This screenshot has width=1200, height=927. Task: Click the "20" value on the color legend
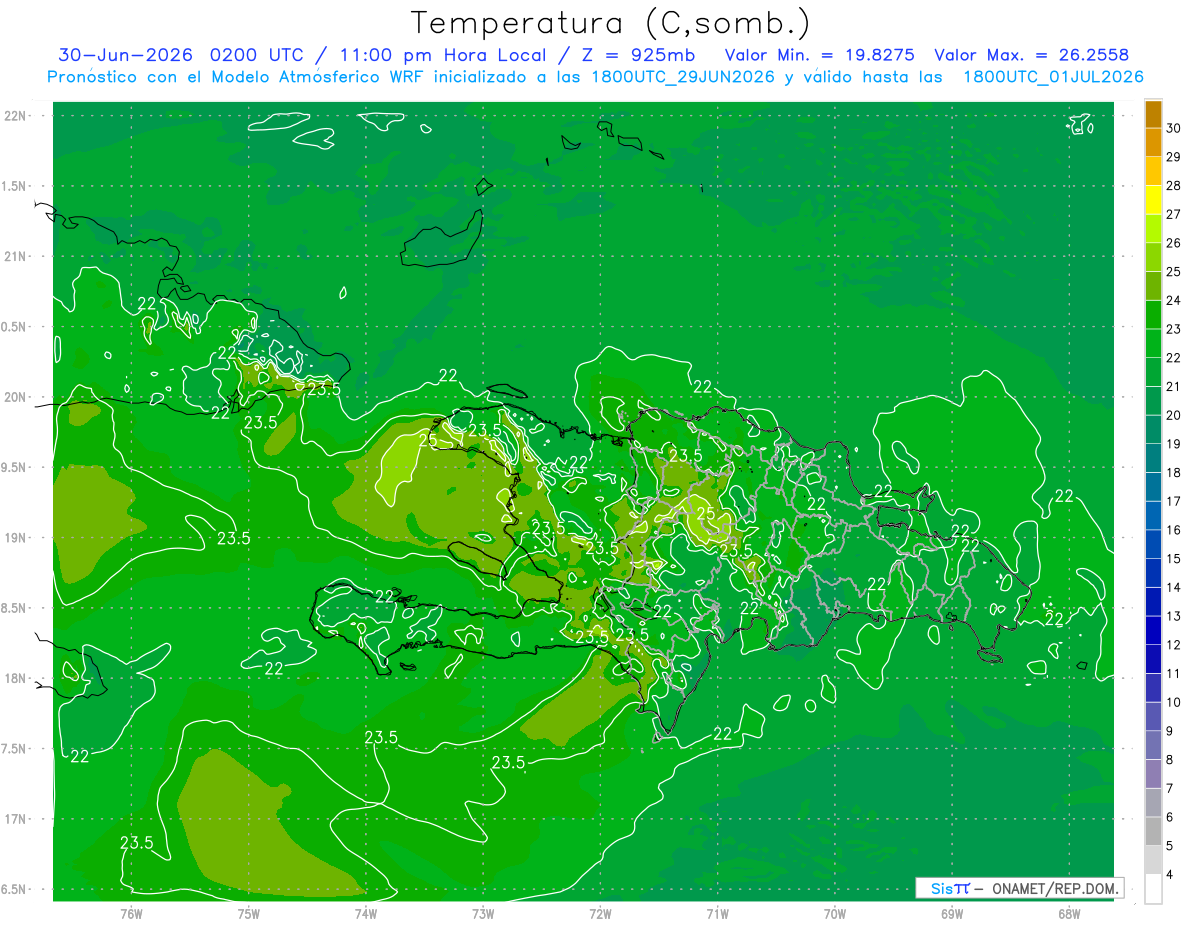coord(1174,415)
